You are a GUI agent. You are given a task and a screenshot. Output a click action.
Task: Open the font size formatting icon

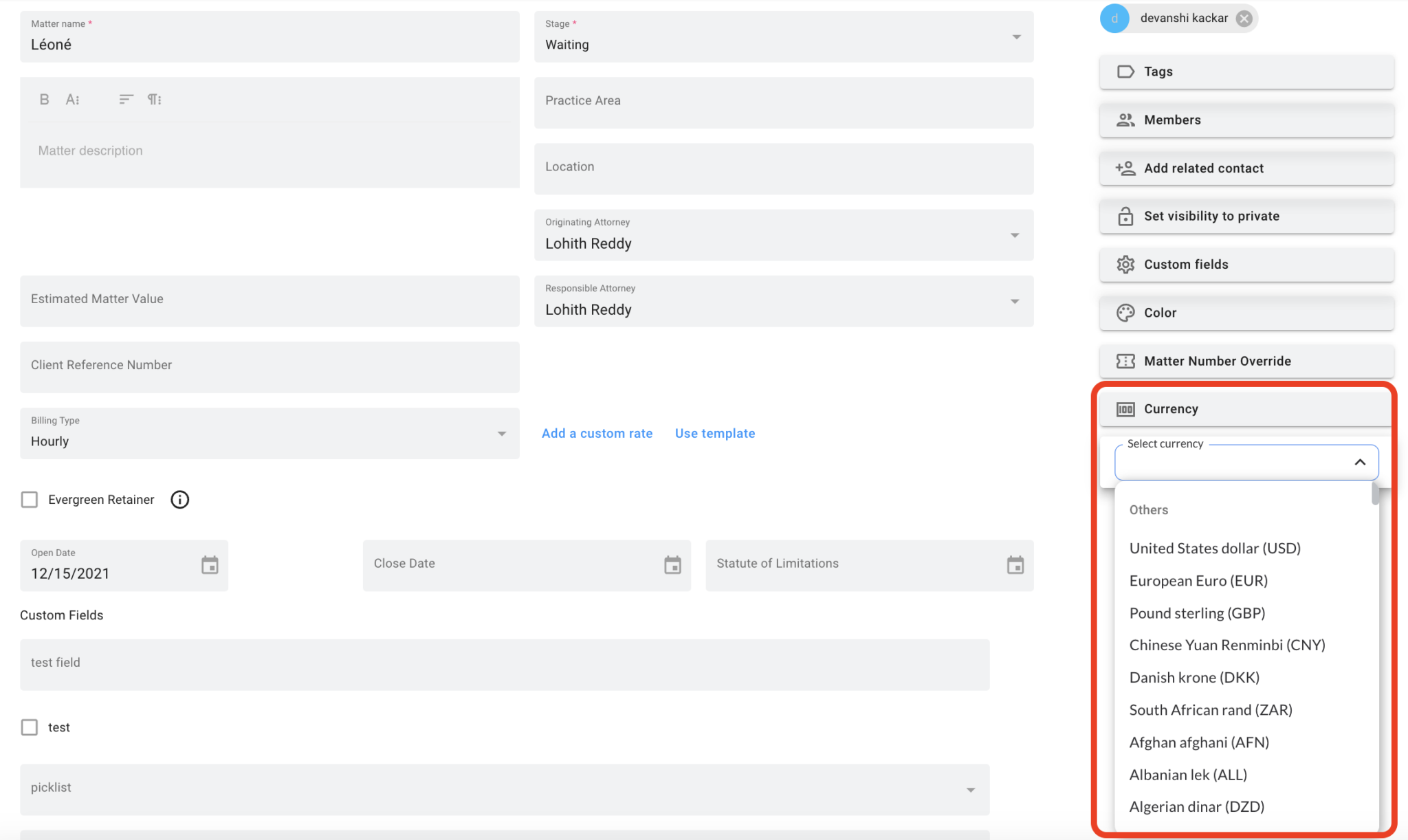click(x=73, y=100)
